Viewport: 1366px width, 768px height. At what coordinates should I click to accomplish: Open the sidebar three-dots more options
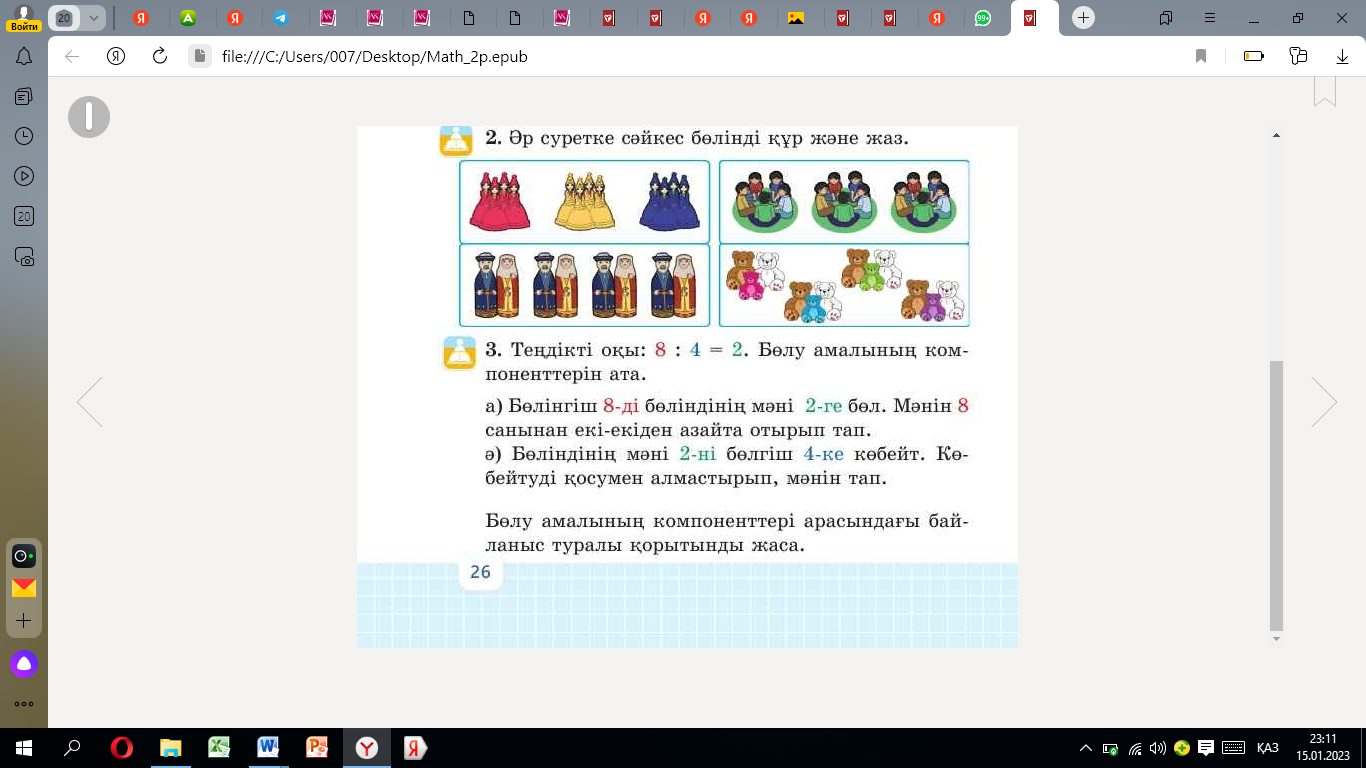tap(24, 703)
